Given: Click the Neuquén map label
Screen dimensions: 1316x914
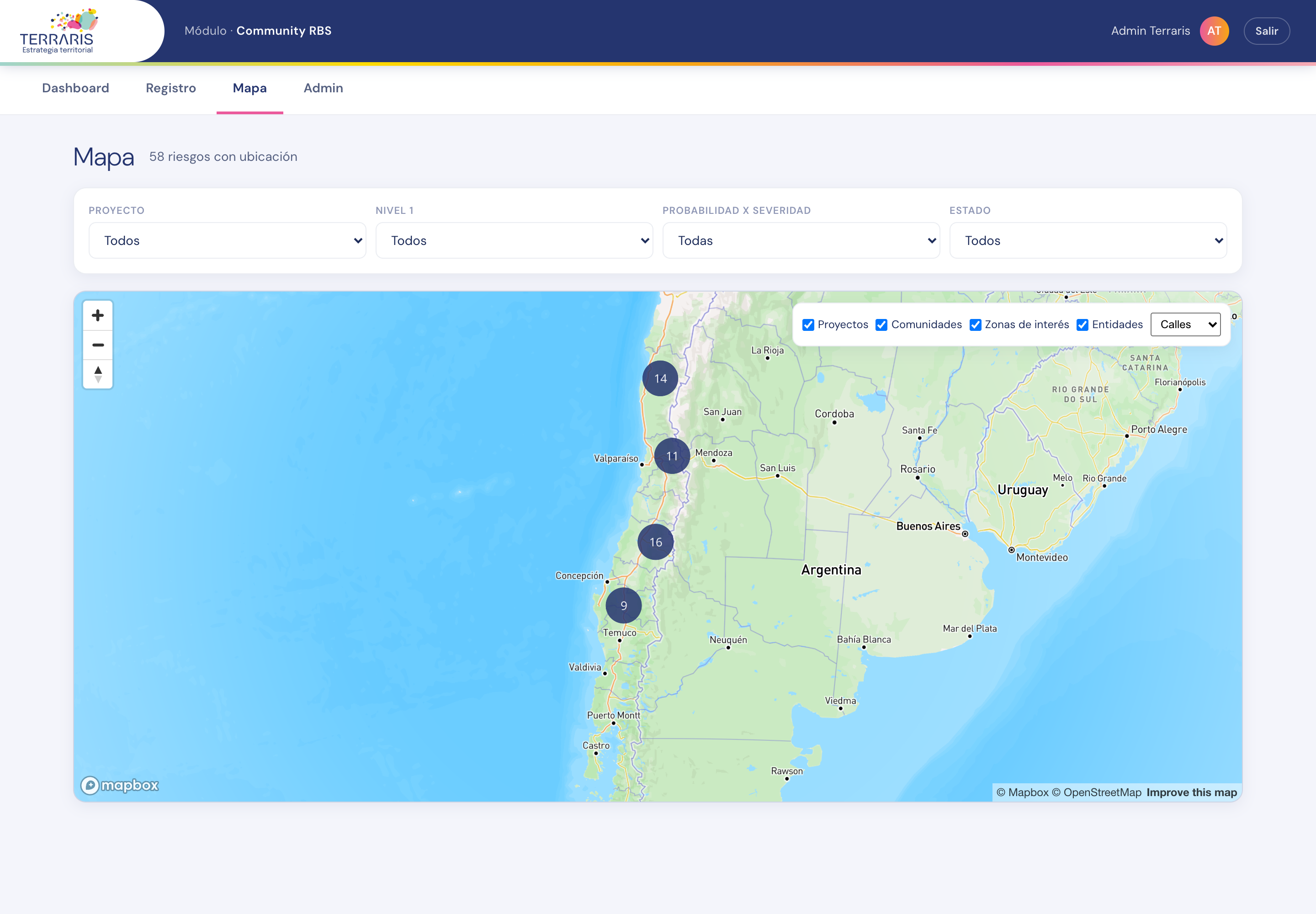Looking at the screenshot, I should point(728,640).
